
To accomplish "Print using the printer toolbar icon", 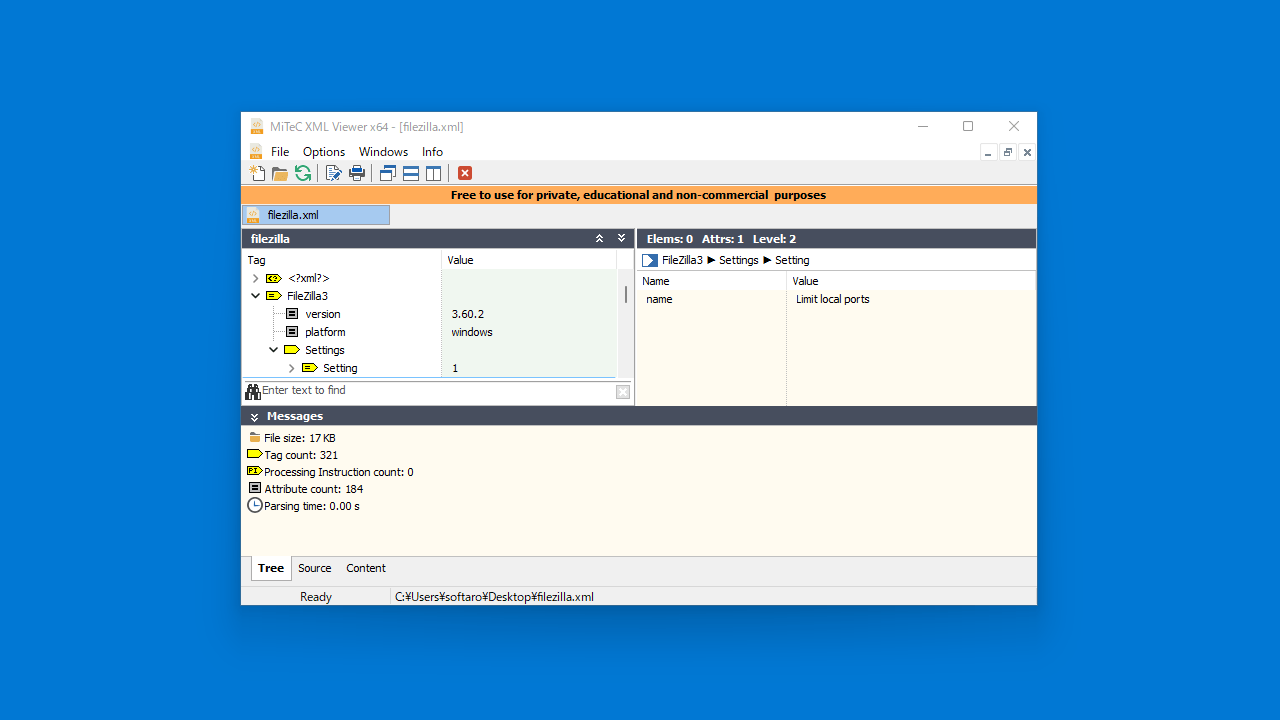I will [357, 173].
